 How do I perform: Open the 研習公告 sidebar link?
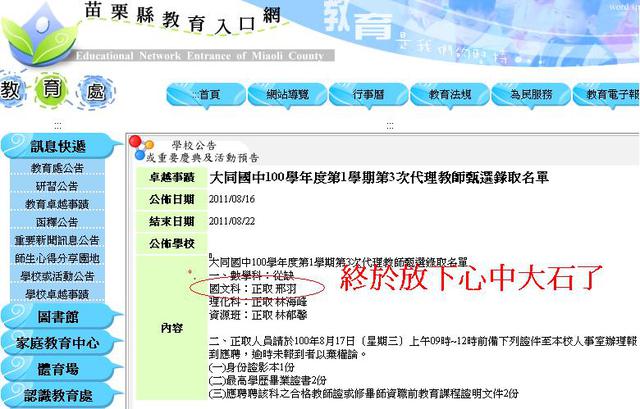pyautogui.click(x=58, y=186)
